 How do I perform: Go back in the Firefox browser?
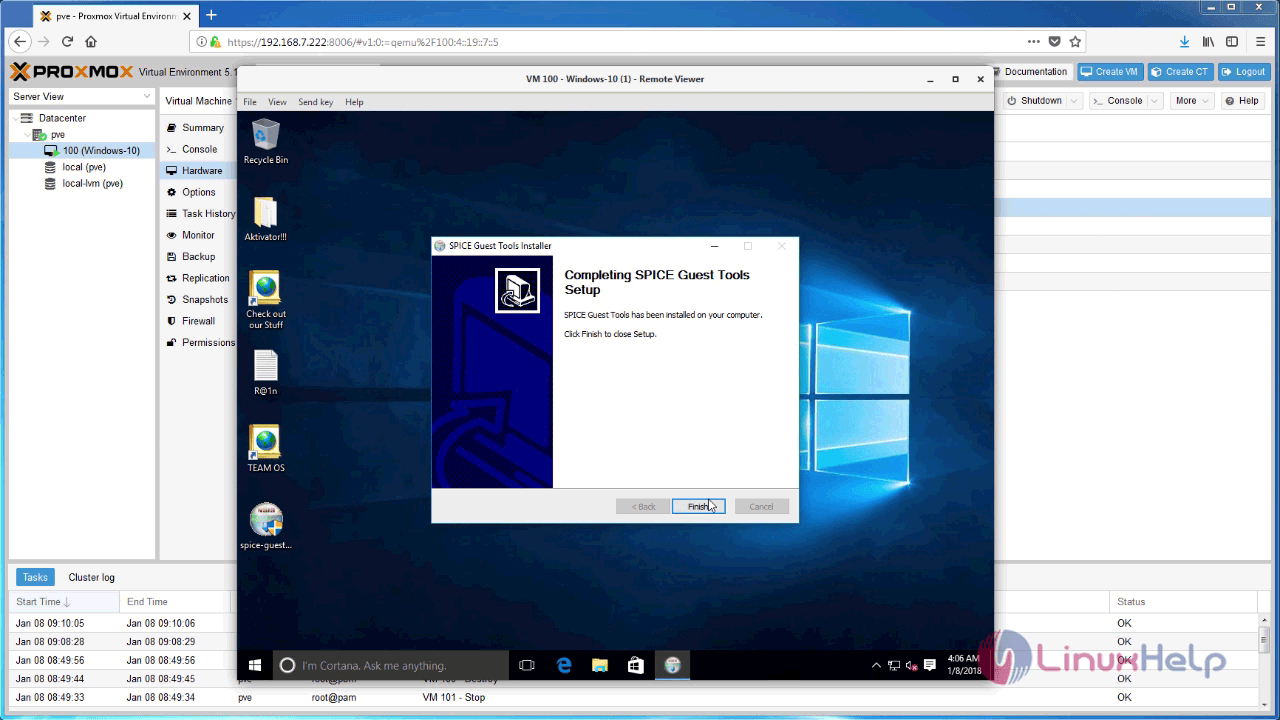[x=21, y=42]
